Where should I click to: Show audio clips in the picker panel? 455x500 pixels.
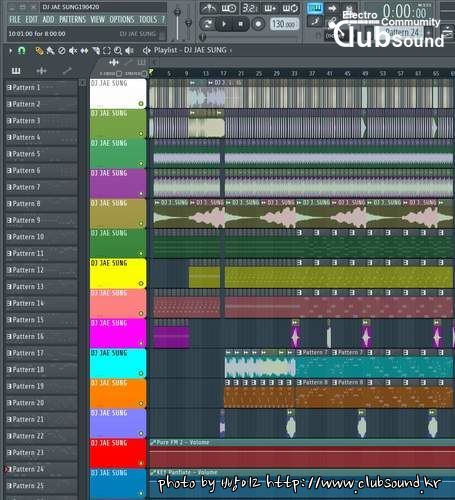coord(41,71)
